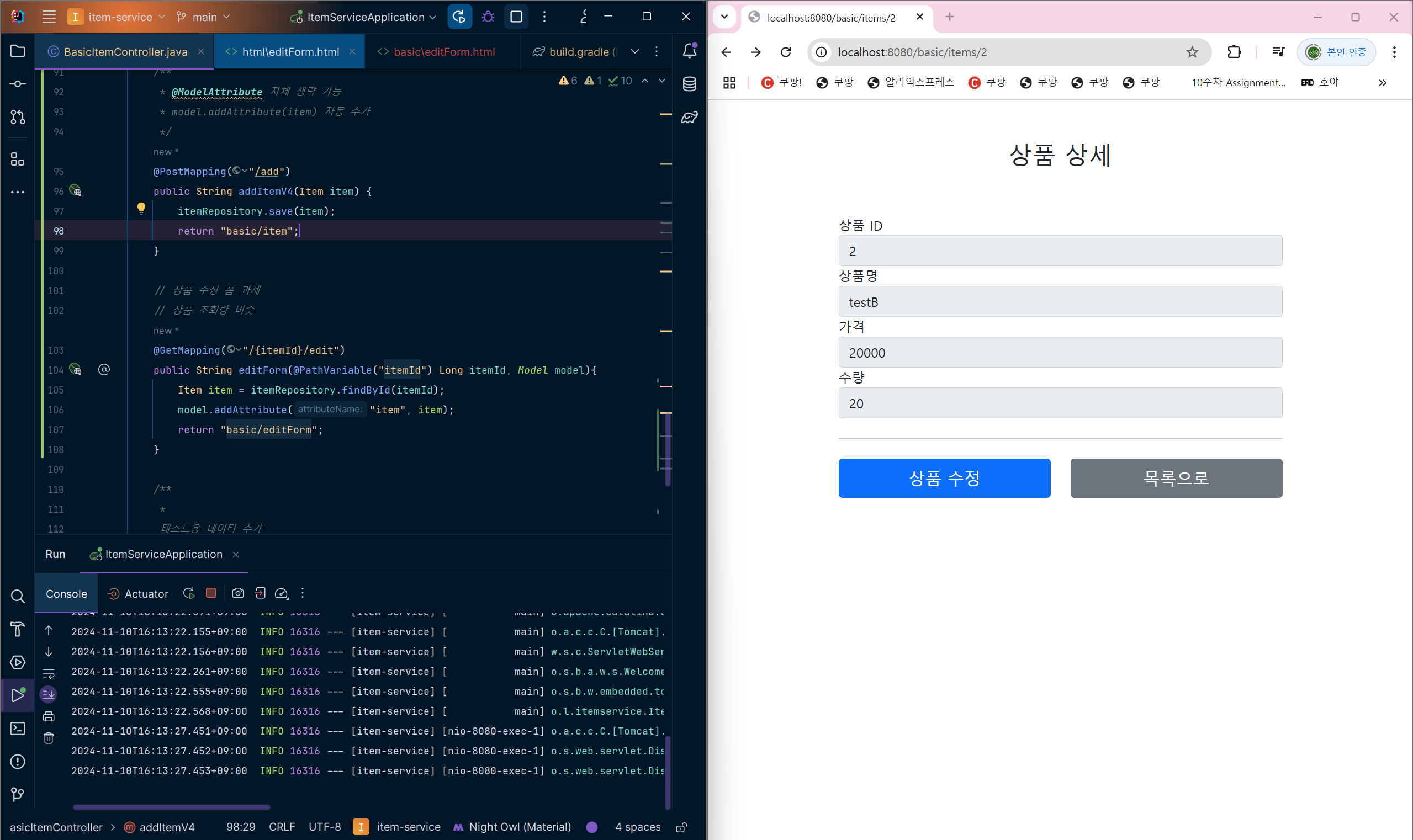Jump to next highlighted problem arrow
Screen dimensions: 1413x840
point(662,81)
